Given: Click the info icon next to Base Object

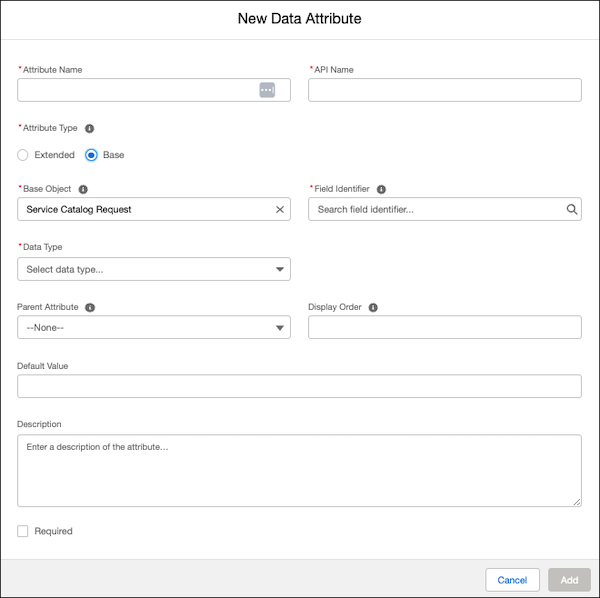Looking at the screenshot, I should [83, 188].
